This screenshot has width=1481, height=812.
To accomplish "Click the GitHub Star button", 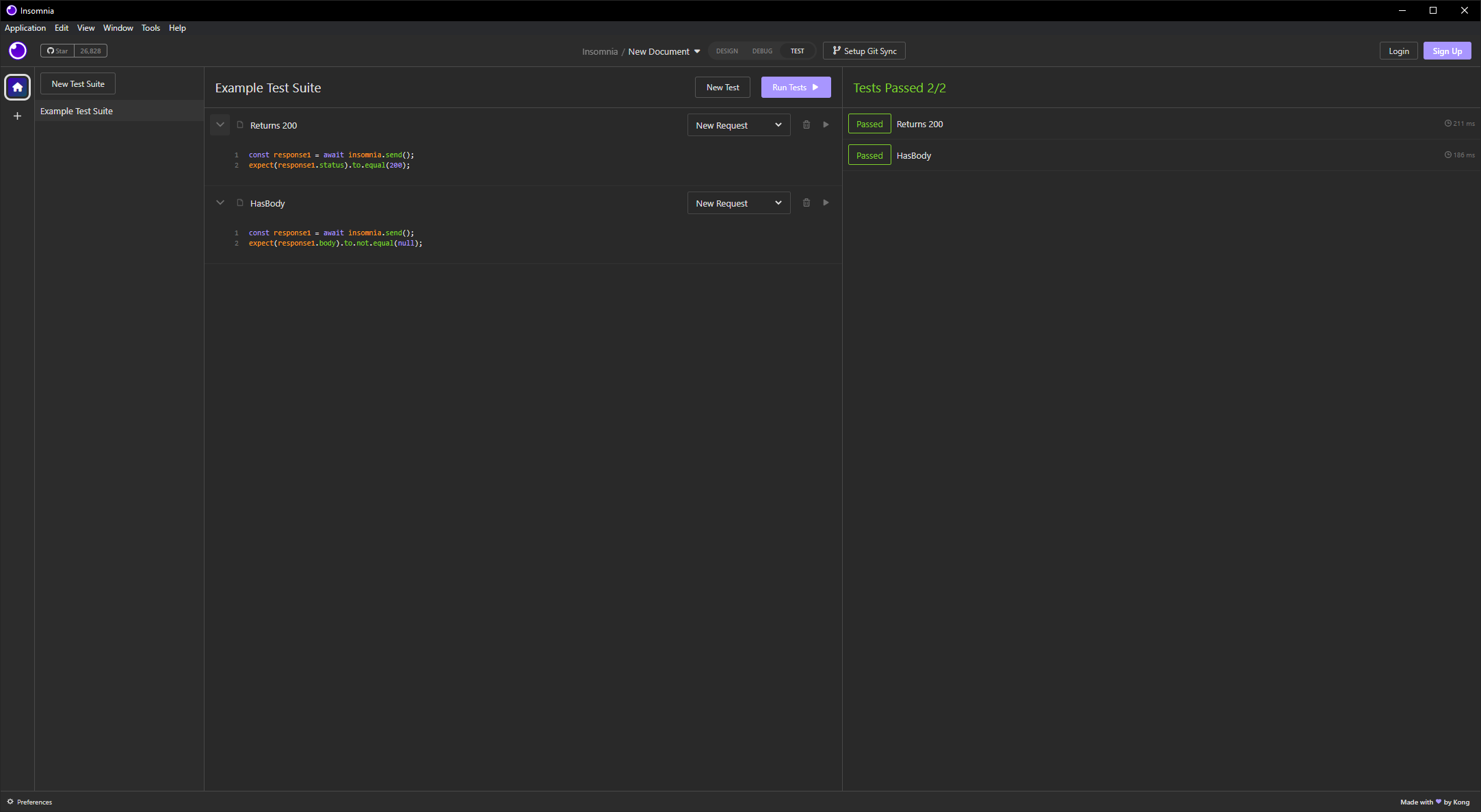I will pyautogui.click(x=57, y=51).
